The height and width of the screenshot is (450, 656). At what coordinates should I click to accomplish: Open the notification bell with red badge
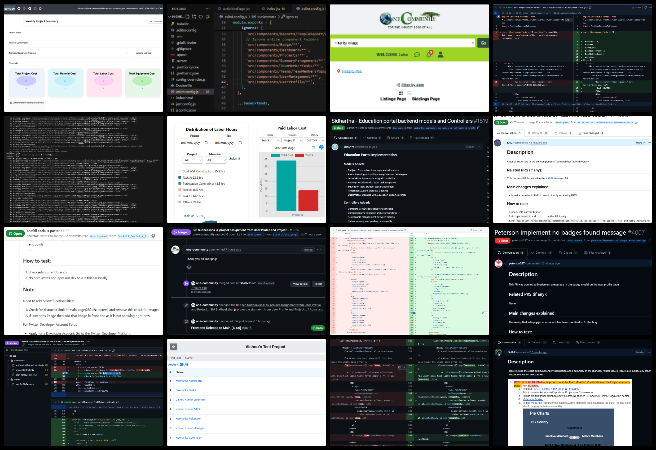[429, 54]
